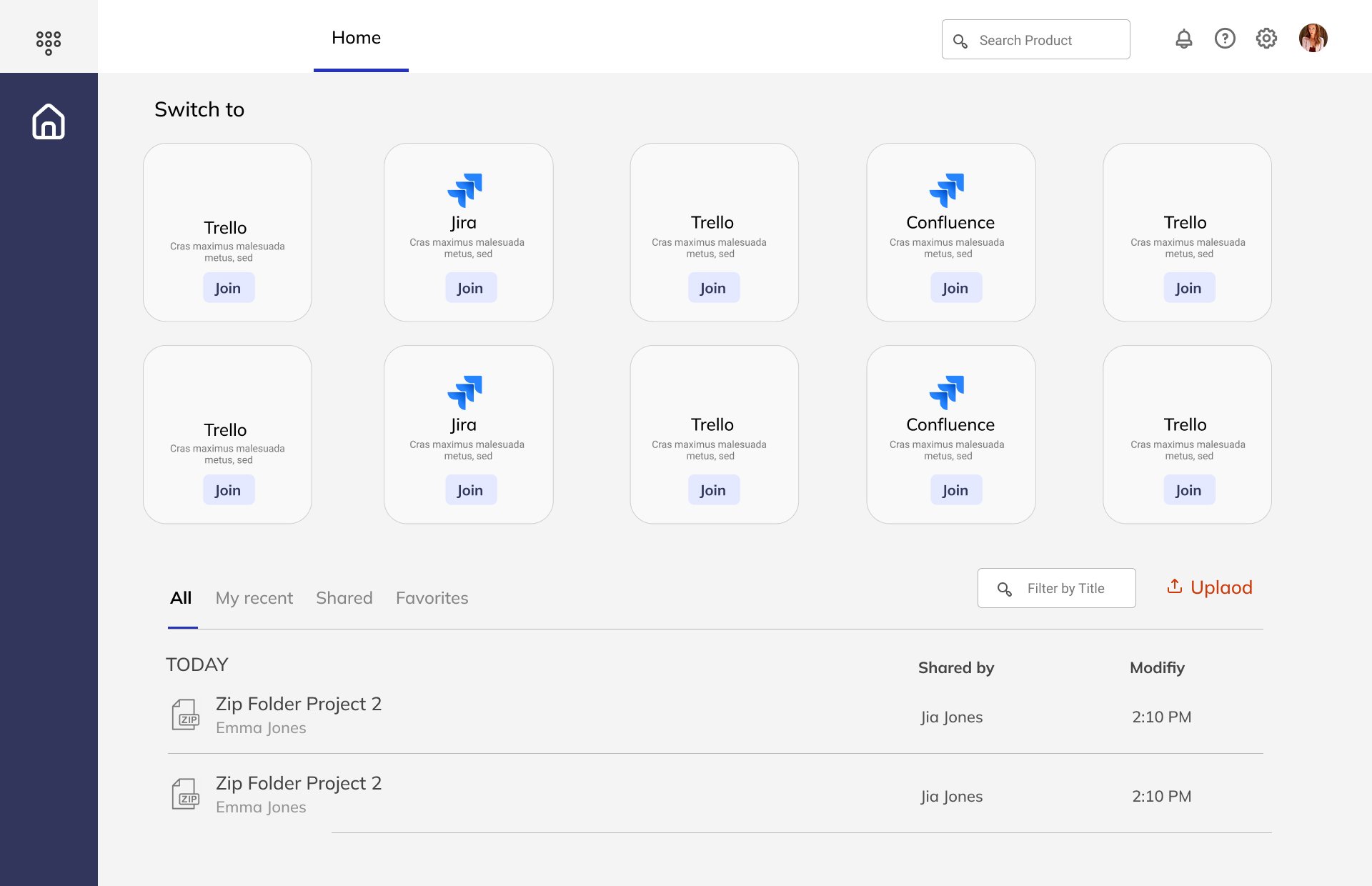Switch to the Favorites tab
1372x886 pixels.
point(432,598)
